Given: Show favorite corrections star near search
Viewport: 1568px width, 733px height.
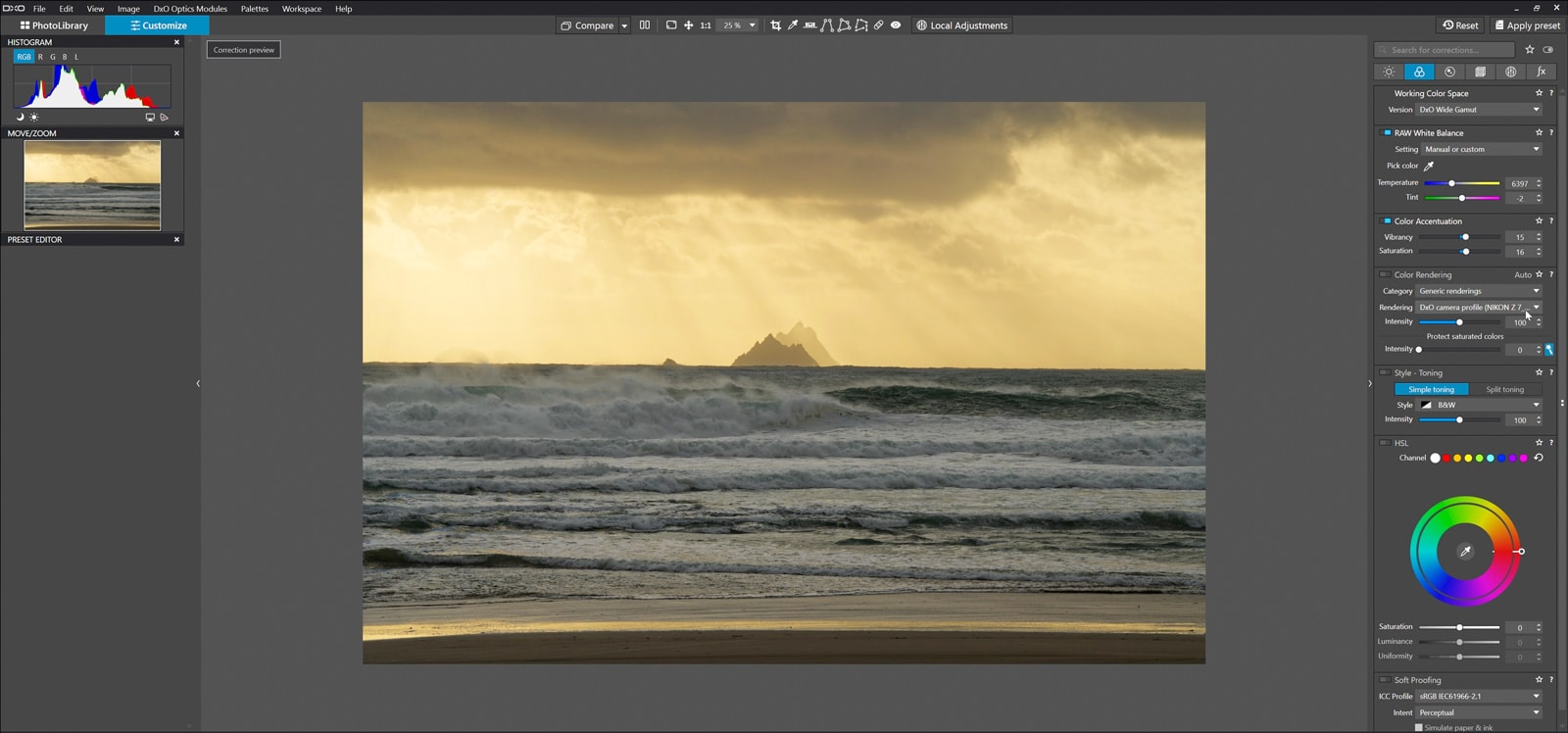Looking at the screenshot, I should pos(1530,49).
